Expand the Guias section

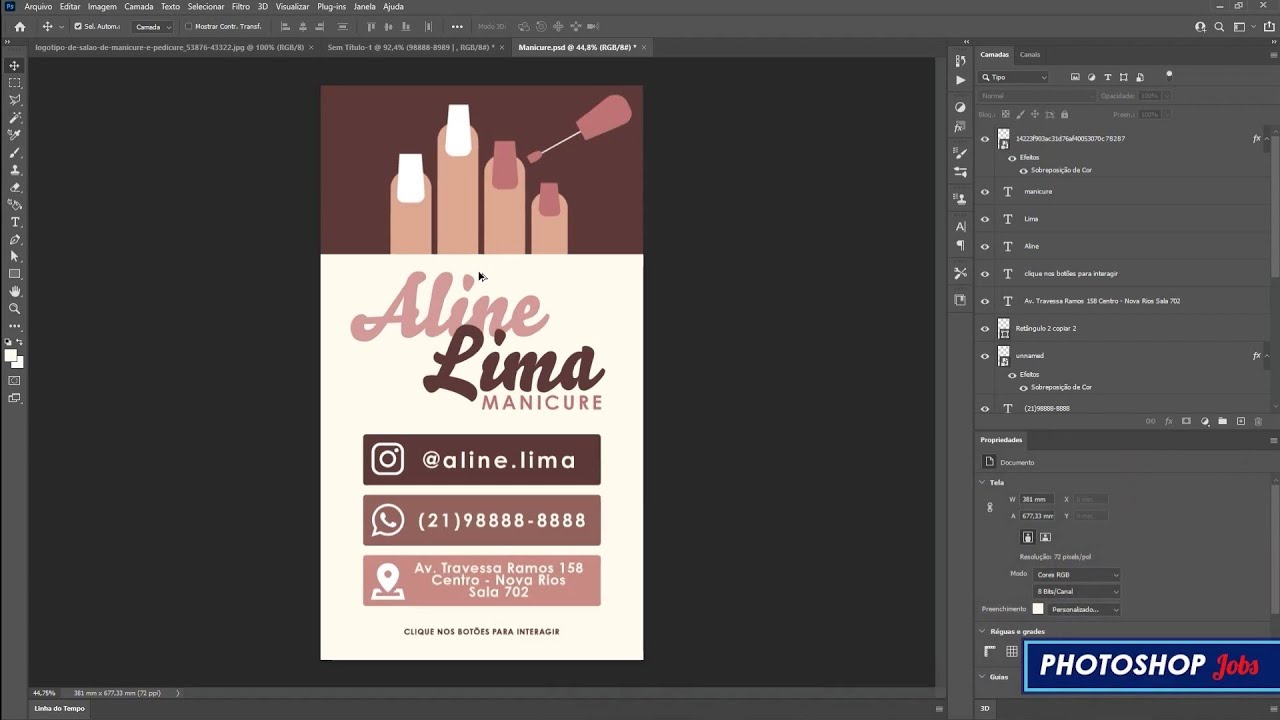click(x=982, y=677)
